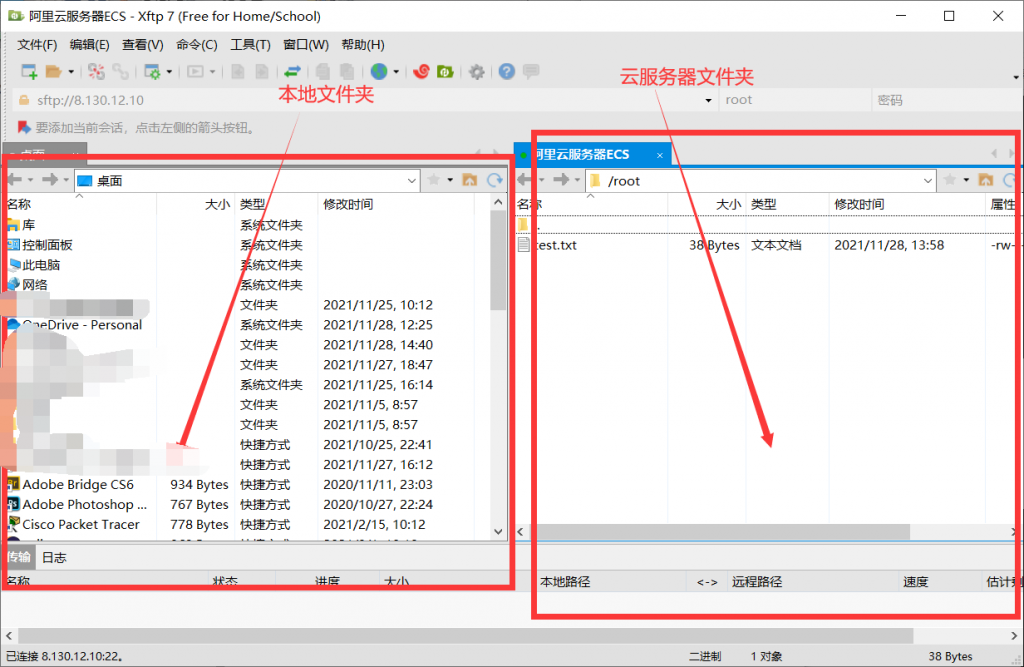Click the green Xftp file icon
The image size is (1024, 667).
[445, 71]
